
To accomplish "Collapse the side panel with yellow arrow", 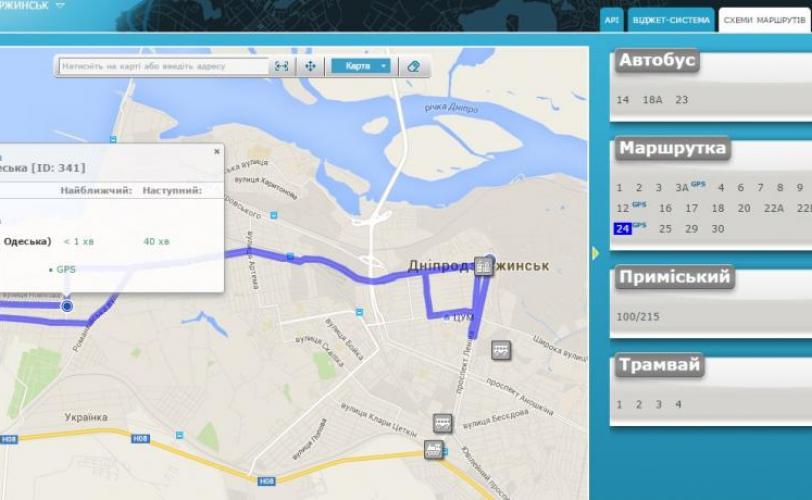I will [x=596, y=253].
